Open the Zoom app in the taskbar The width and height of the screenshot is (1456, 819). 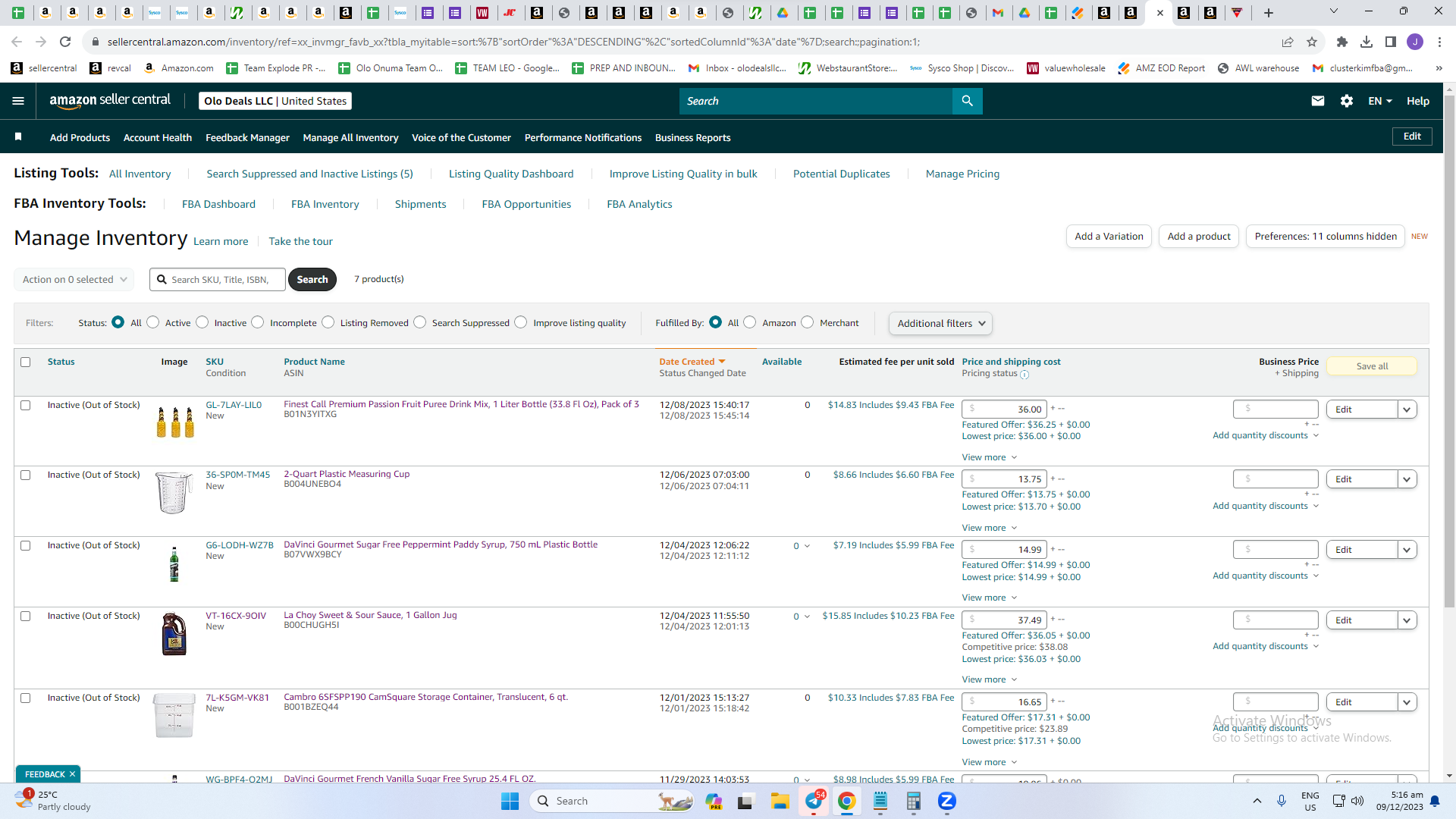(x=946, y=801)
